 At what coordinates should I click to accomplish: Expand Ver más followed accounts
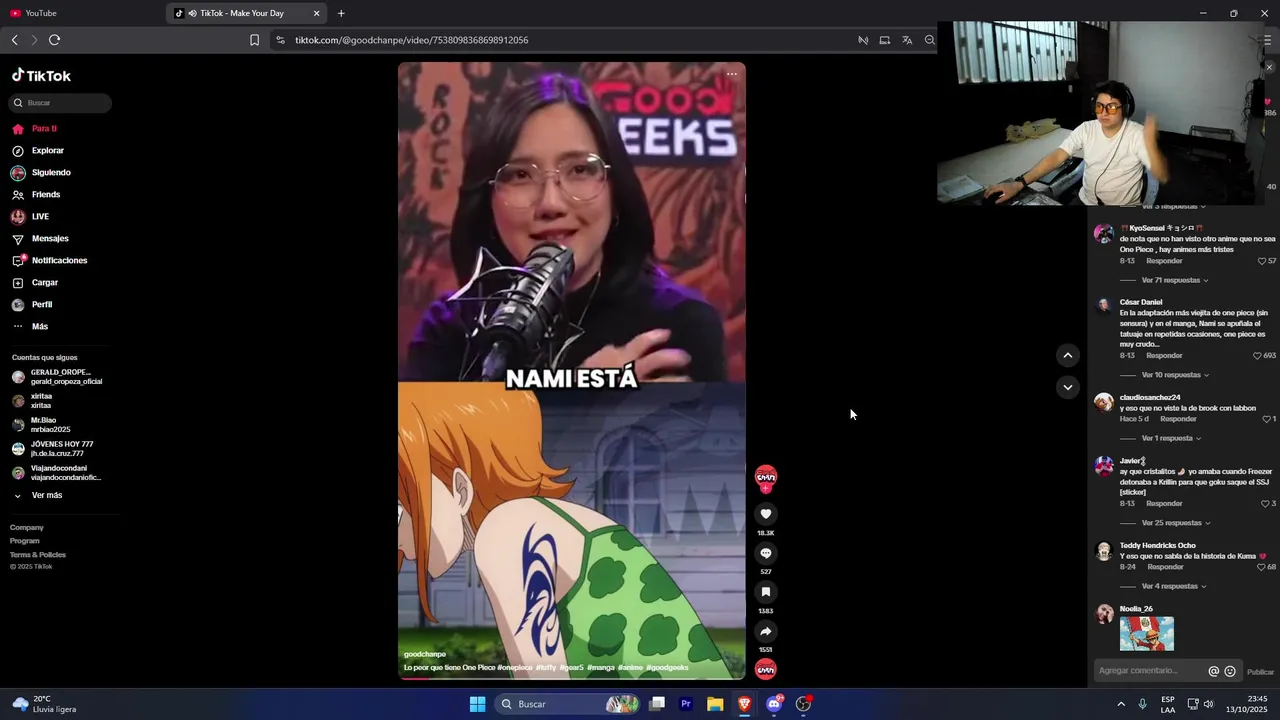46,496
